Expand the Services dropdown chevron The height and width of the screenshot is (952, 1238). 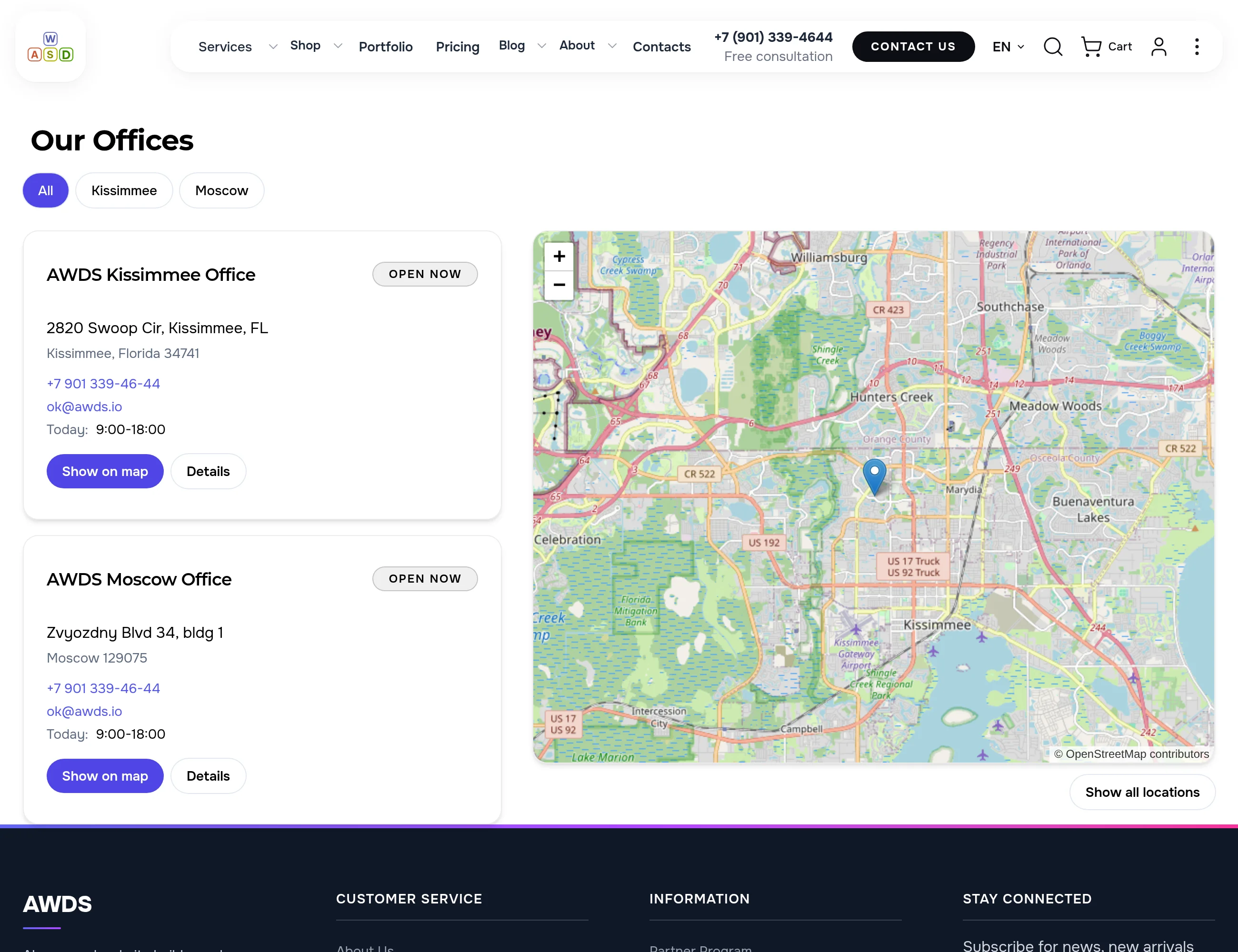pyautogui.click(x=273, y=47)
